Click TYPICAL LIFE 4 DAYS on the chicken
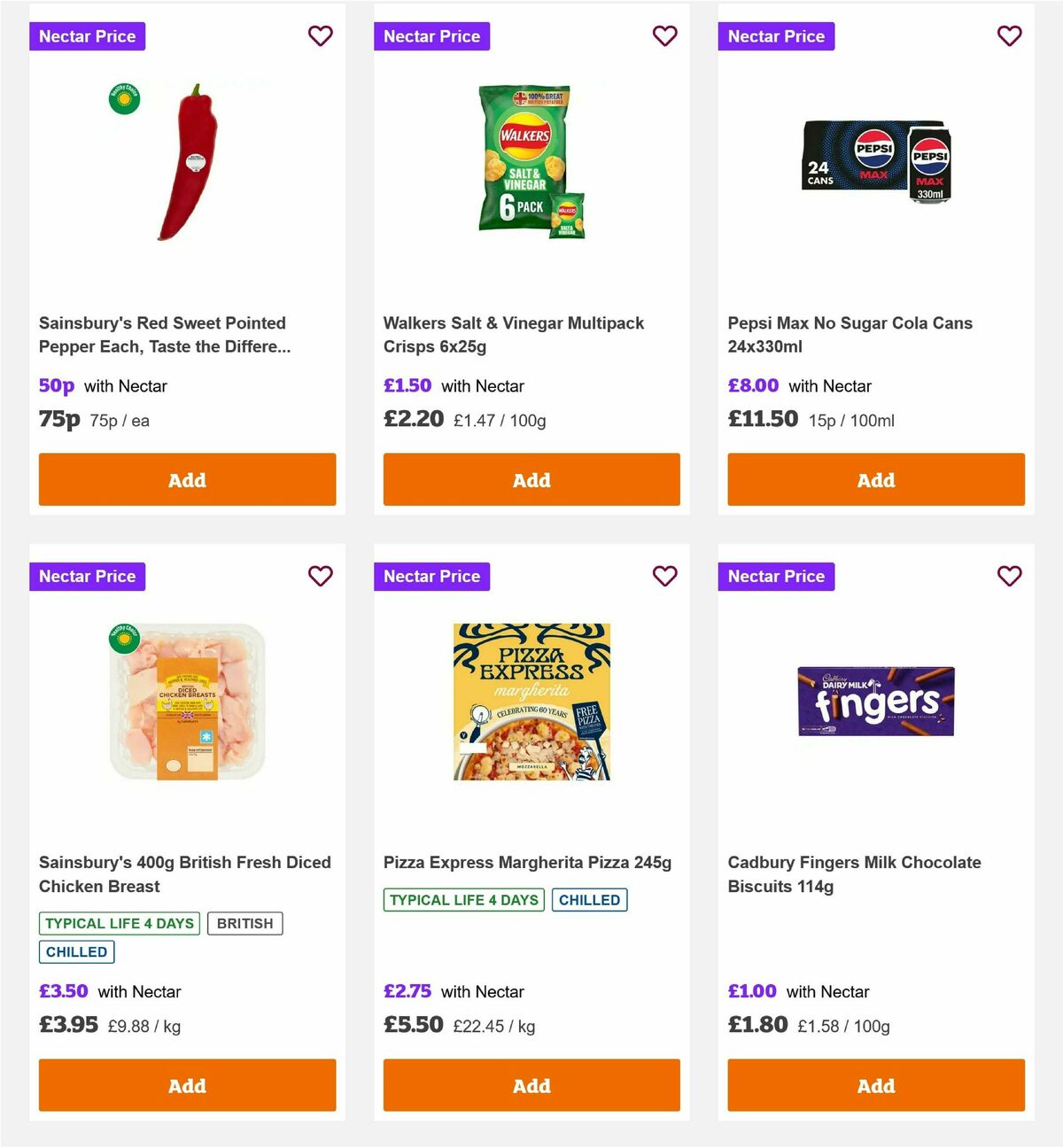The height and width of the screenshot is (1148, 1063). click(119, 923)
